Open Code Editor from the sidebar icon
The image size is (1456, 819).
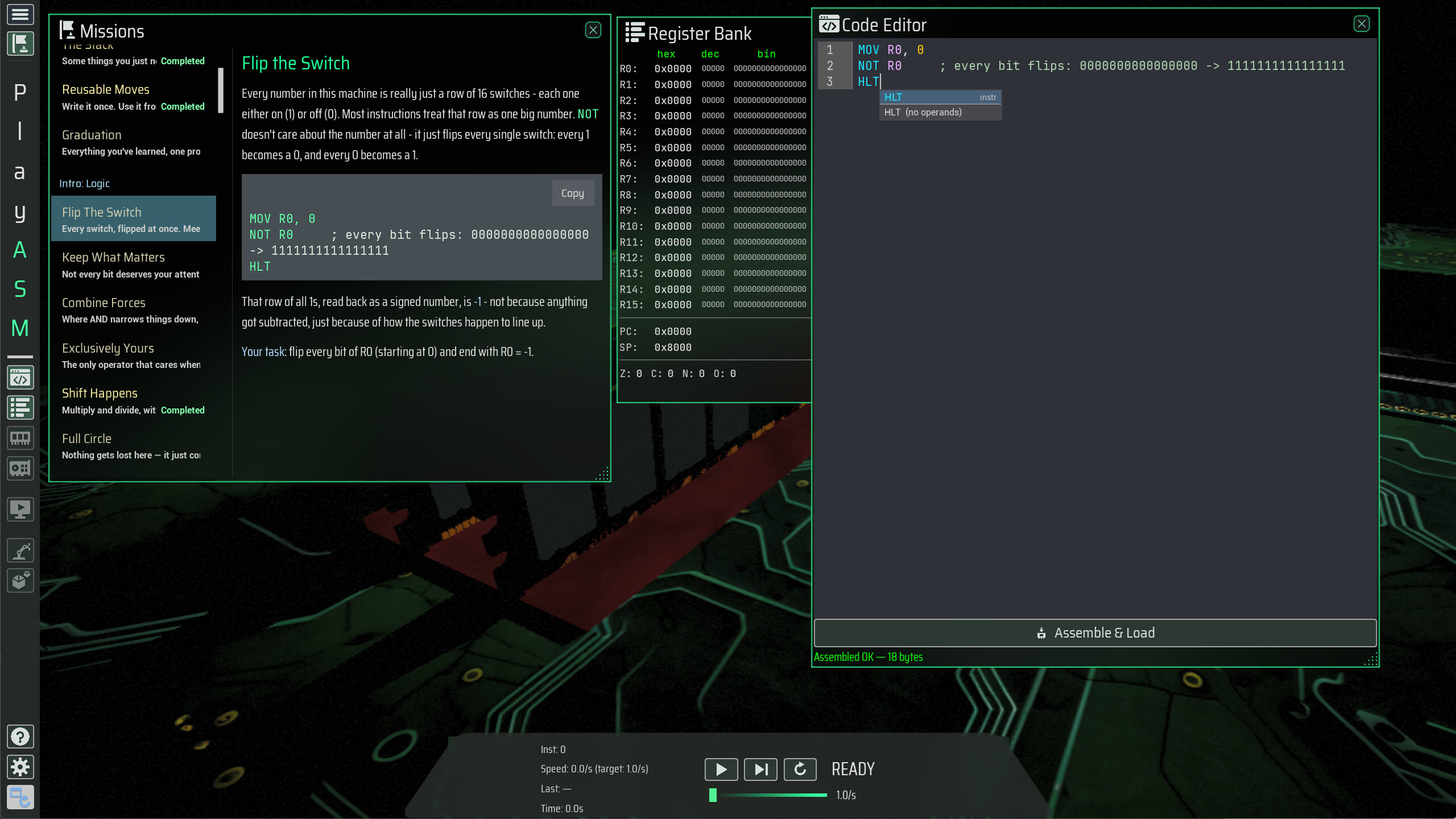[20, 378]
